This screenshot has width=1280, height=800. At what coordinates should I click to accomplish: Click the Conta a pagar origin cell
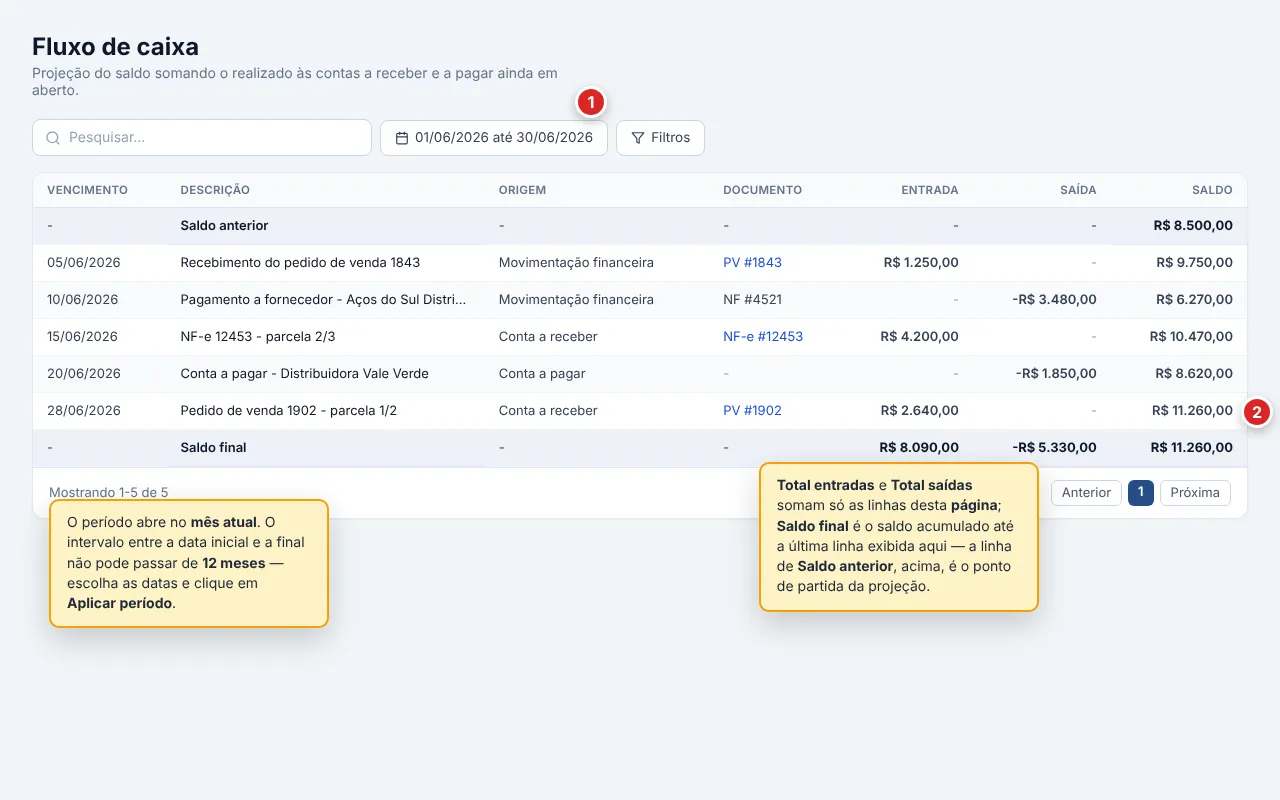542,374
